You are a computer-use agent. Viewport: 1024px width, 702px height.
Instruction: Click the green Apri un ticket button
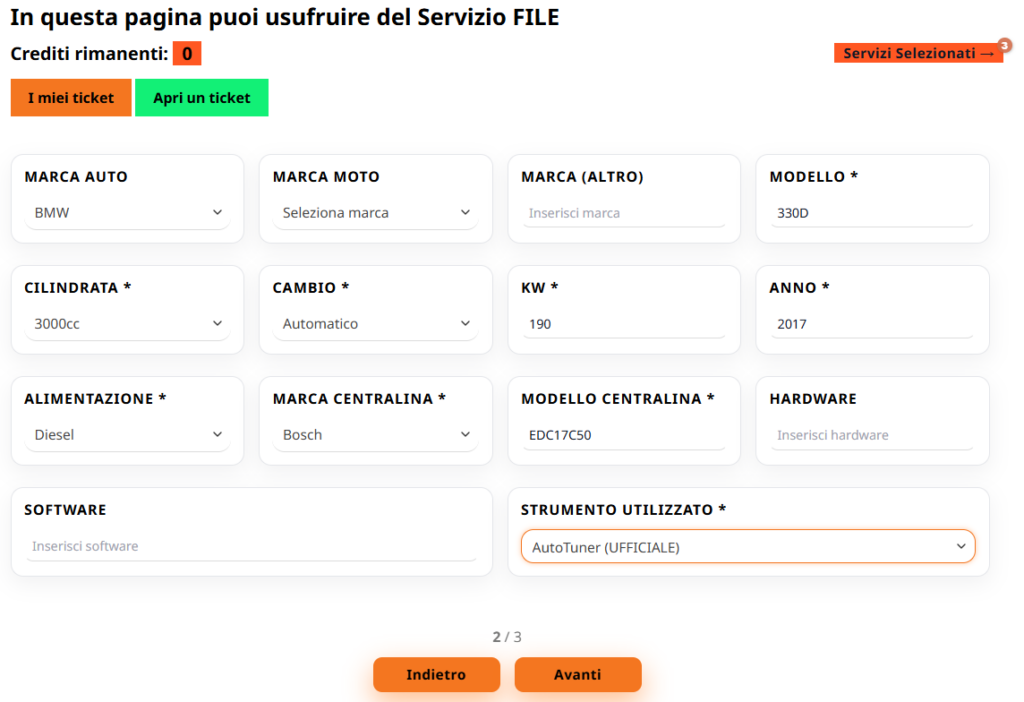[201, 98]
